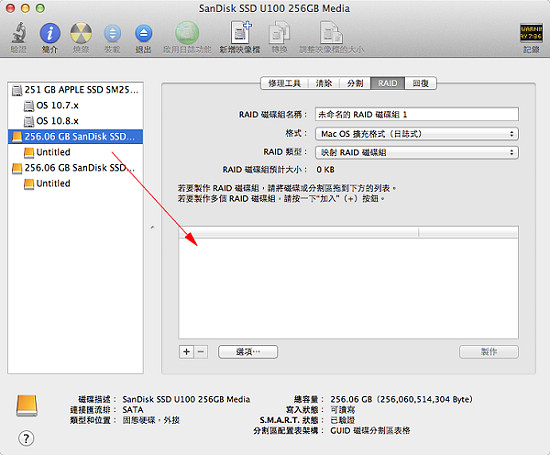Viewport: 550px width, 455px height.
Task: Click the window zoom green button
Action: pos(40,8)
